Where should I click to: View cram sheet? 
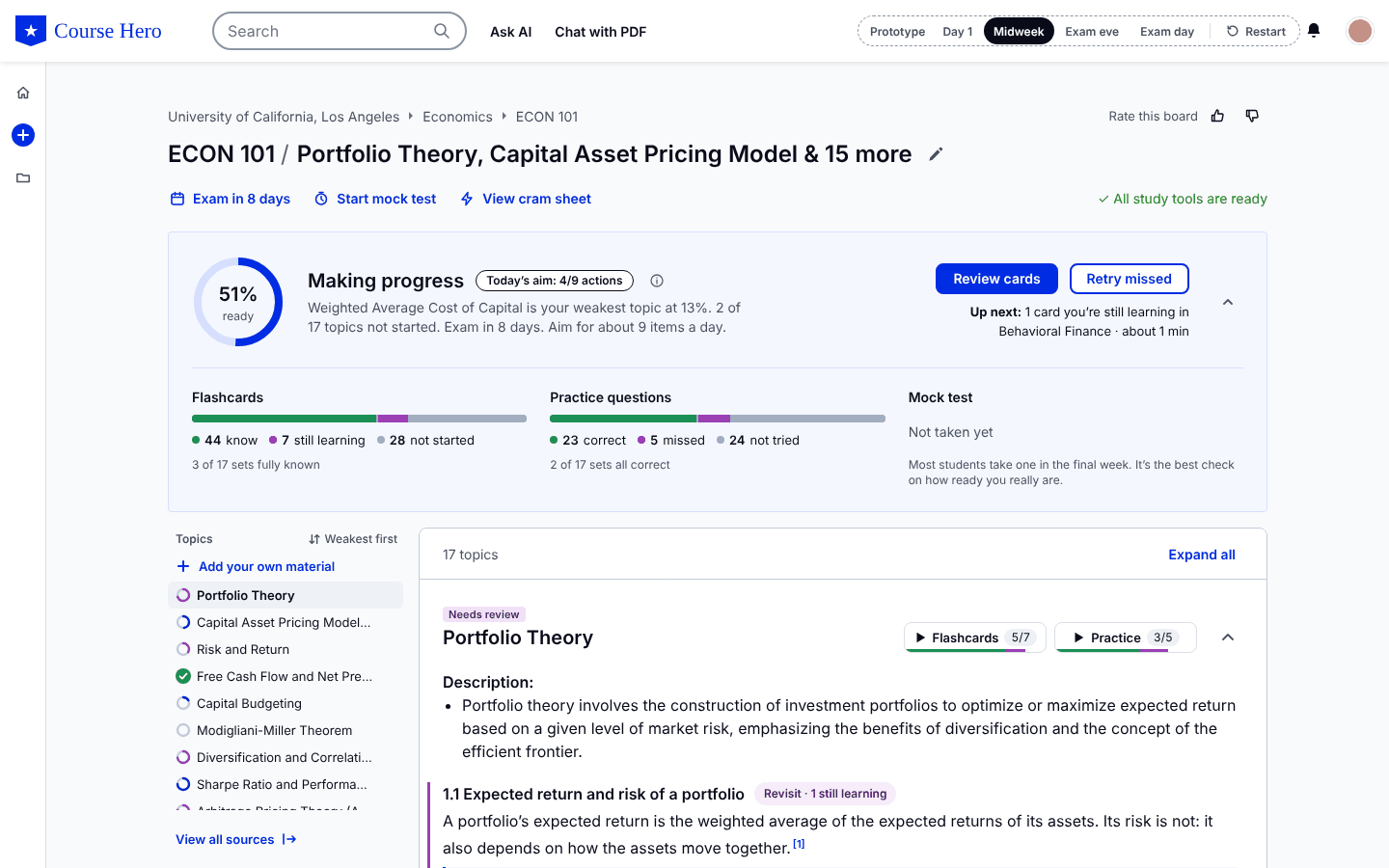click(526, 199)
